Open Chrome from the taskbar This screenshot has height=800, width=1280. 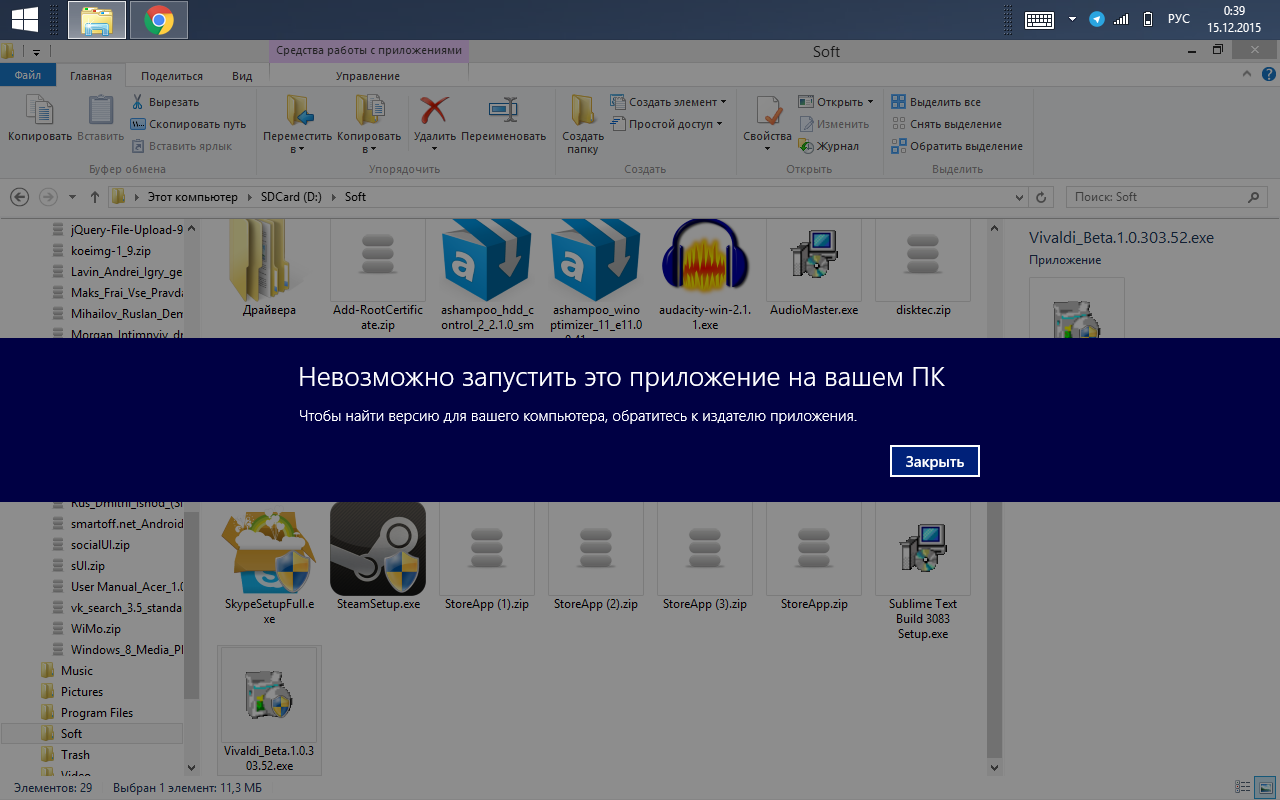pyautogui.click(x=158, y=19)
